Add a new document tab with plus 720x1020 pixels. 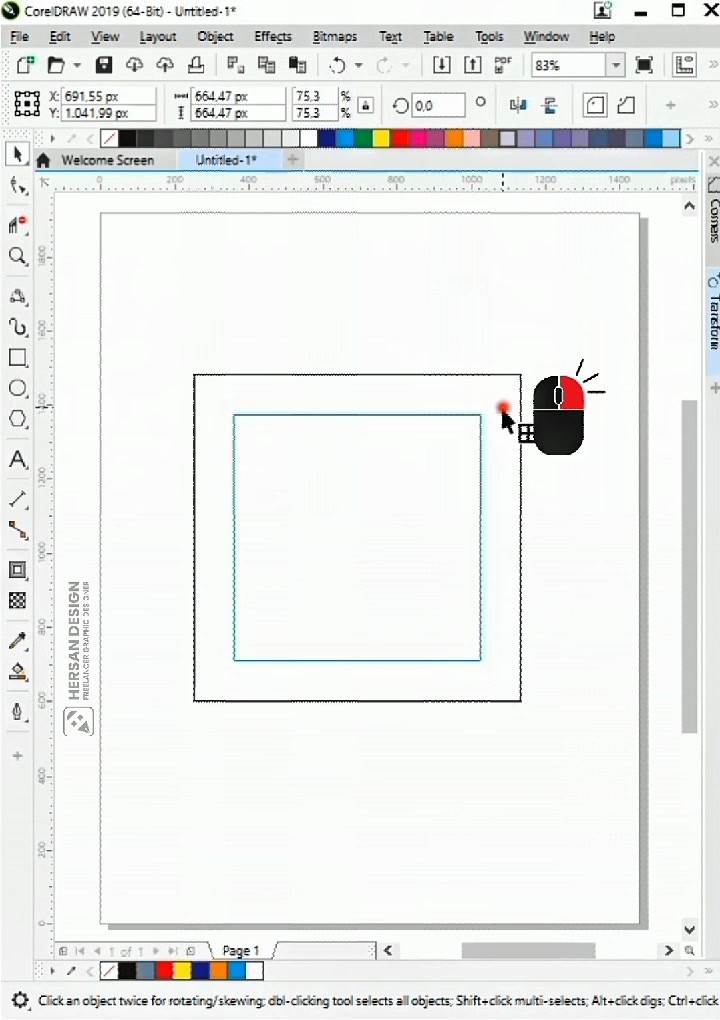point(293,159)
